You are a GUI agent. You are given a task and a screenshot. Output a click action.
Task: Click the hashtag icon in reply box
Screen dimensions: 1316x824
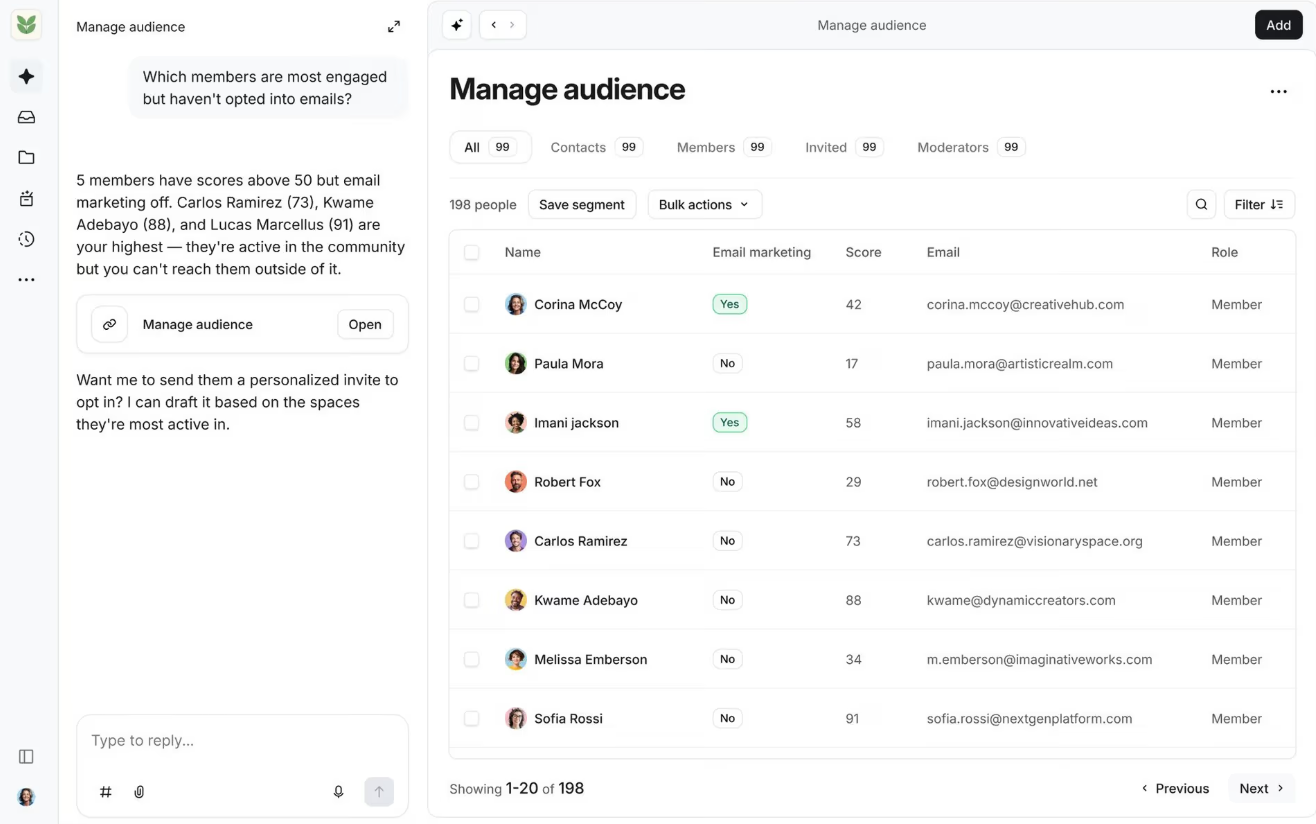click(106, 791)
